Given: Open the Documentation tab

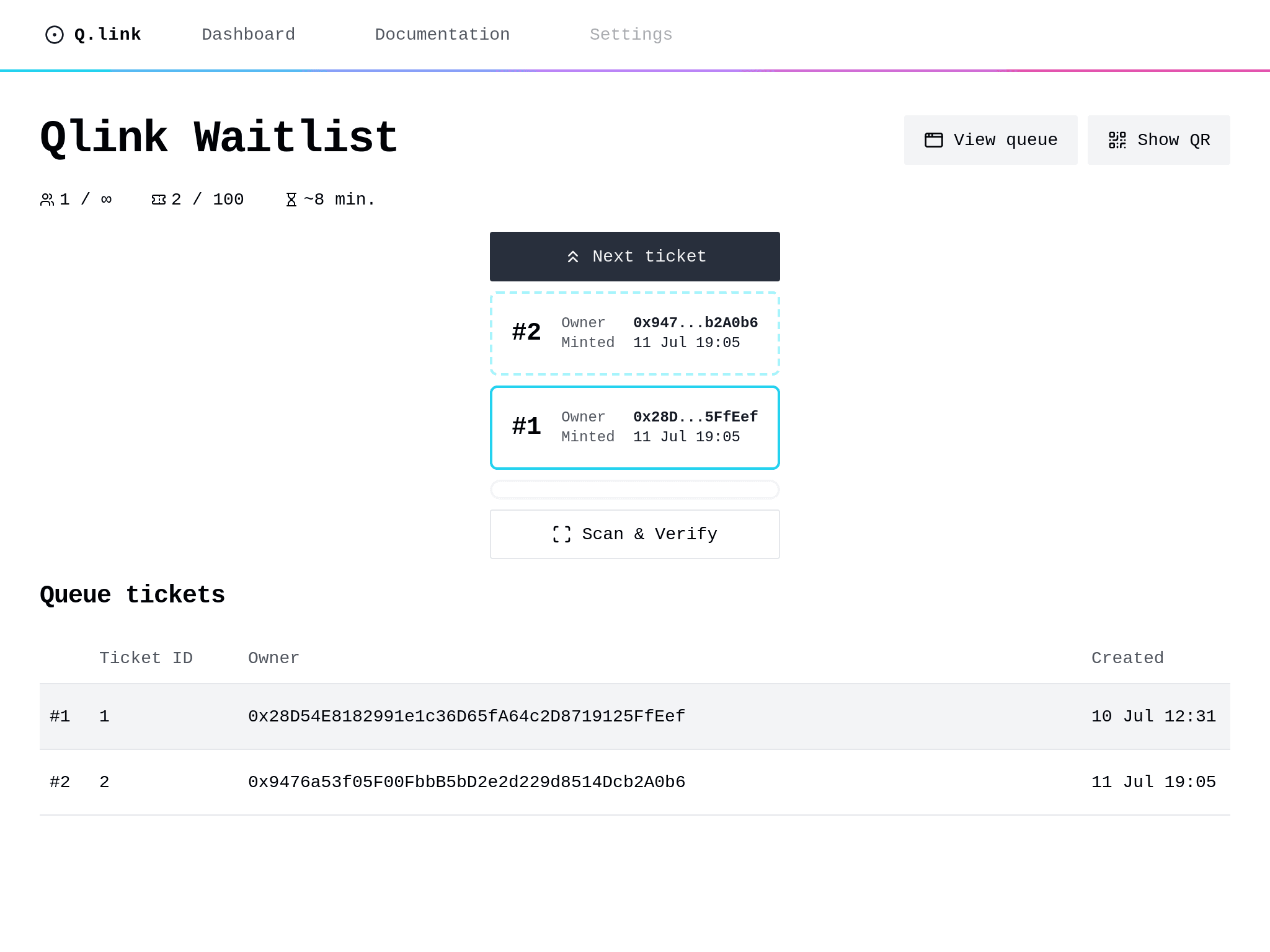Looking at the screenshot, I should click(442, 35).
